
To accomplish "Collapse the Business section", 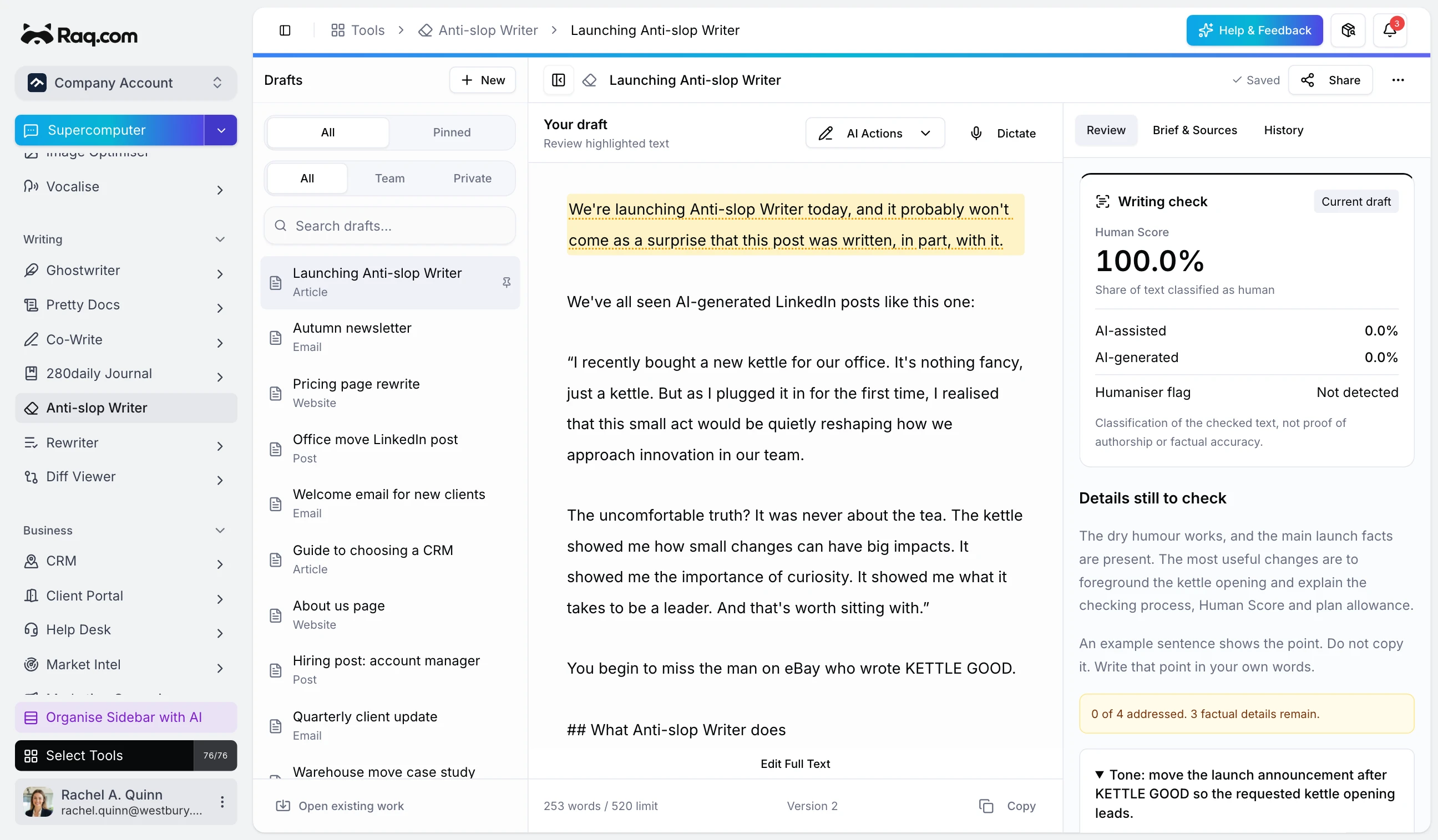I will coord(220,531).
